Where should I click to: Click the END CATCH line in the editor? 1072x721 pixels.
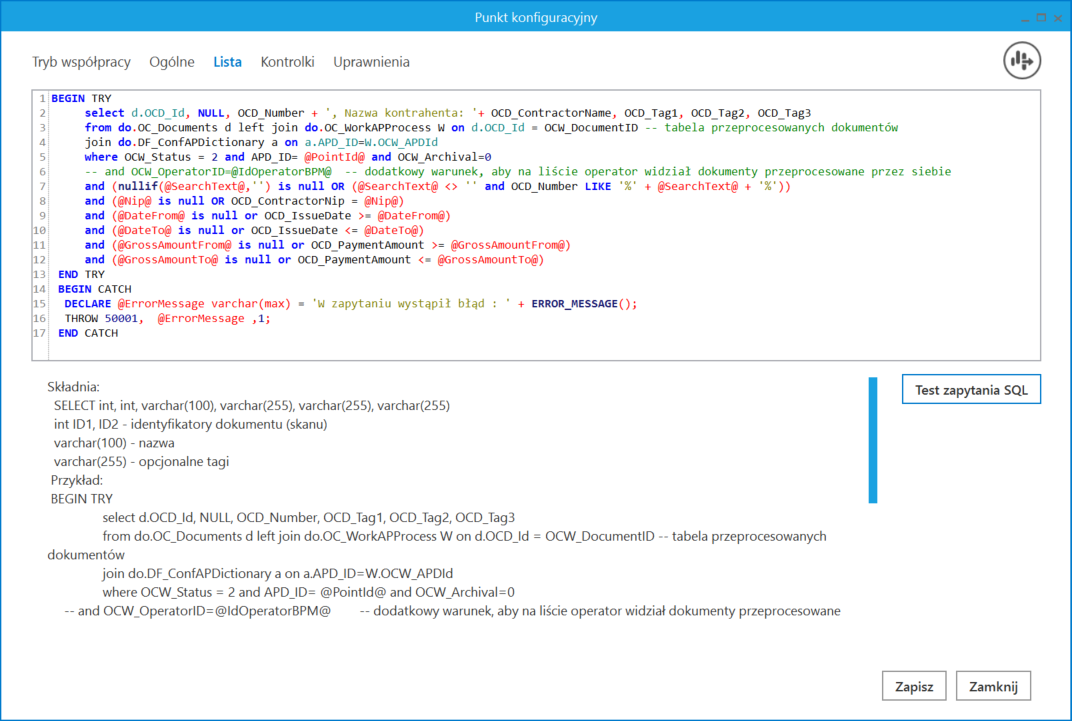[x=88, y=333]
